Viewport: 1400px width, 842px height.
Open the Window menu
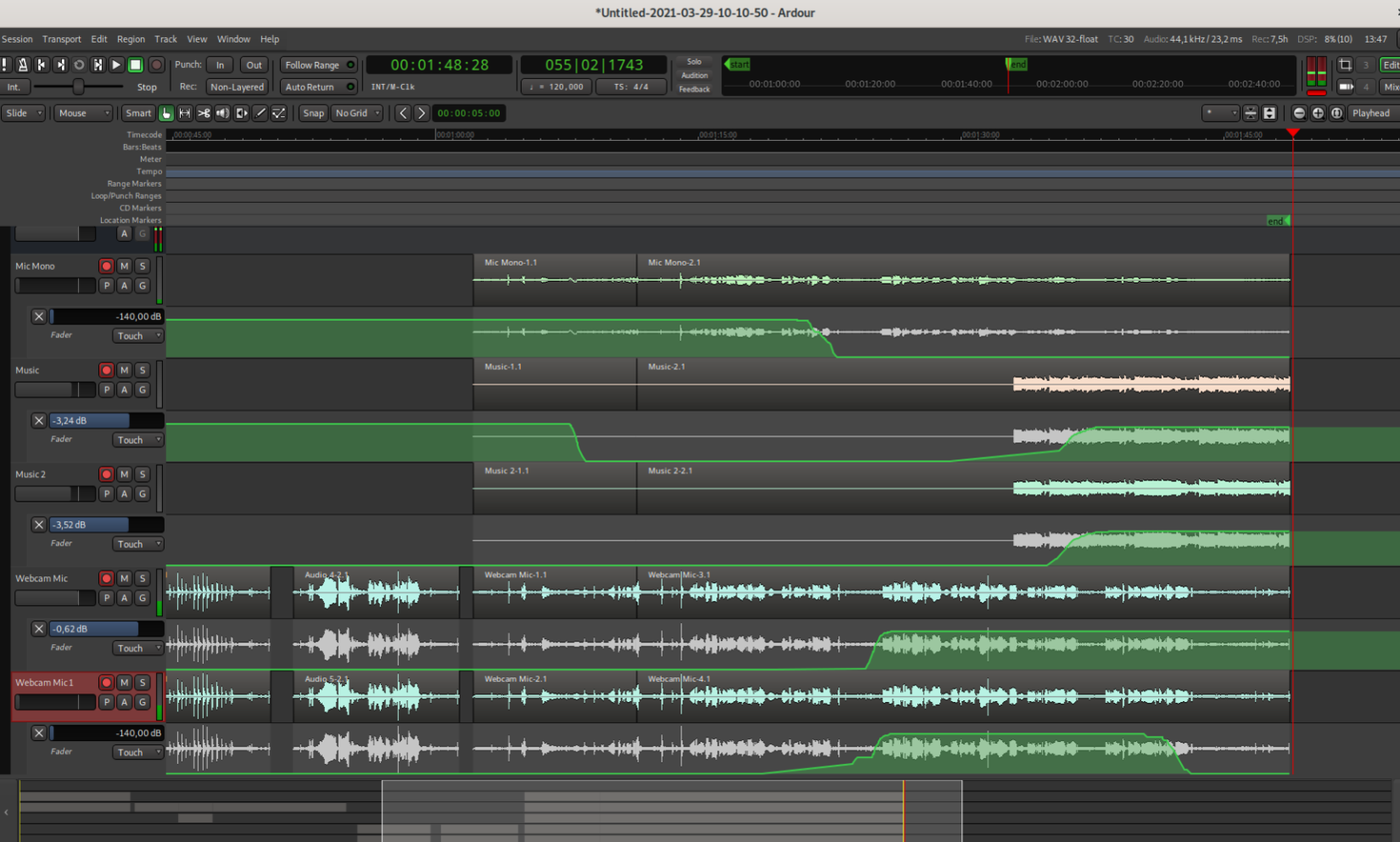click(233, 39)
